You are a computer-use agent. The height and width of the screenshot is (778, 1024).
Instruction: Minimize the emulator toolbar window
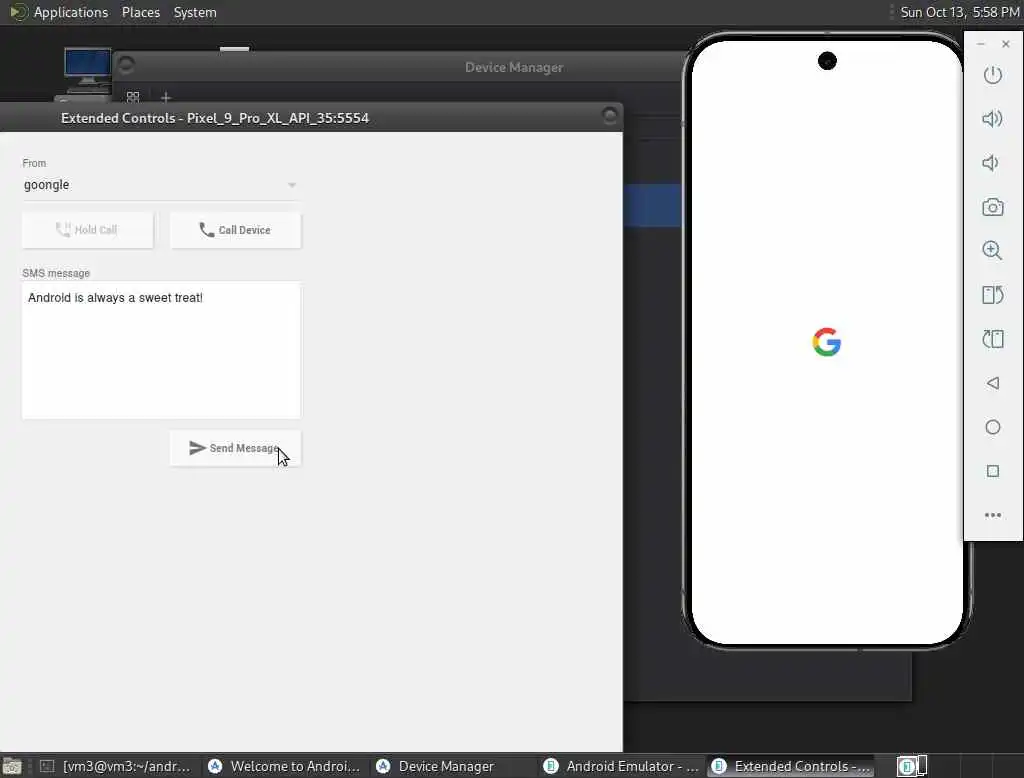pos(980,44)
